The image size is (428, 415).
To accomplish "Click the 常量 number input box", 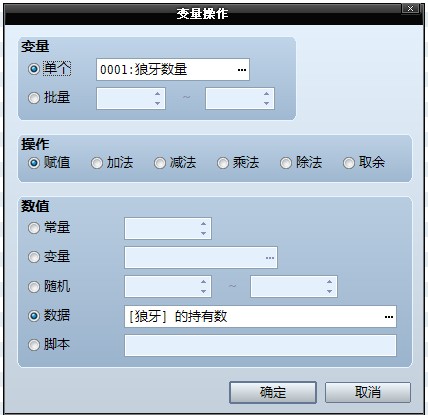I will [x=168, y=228].
